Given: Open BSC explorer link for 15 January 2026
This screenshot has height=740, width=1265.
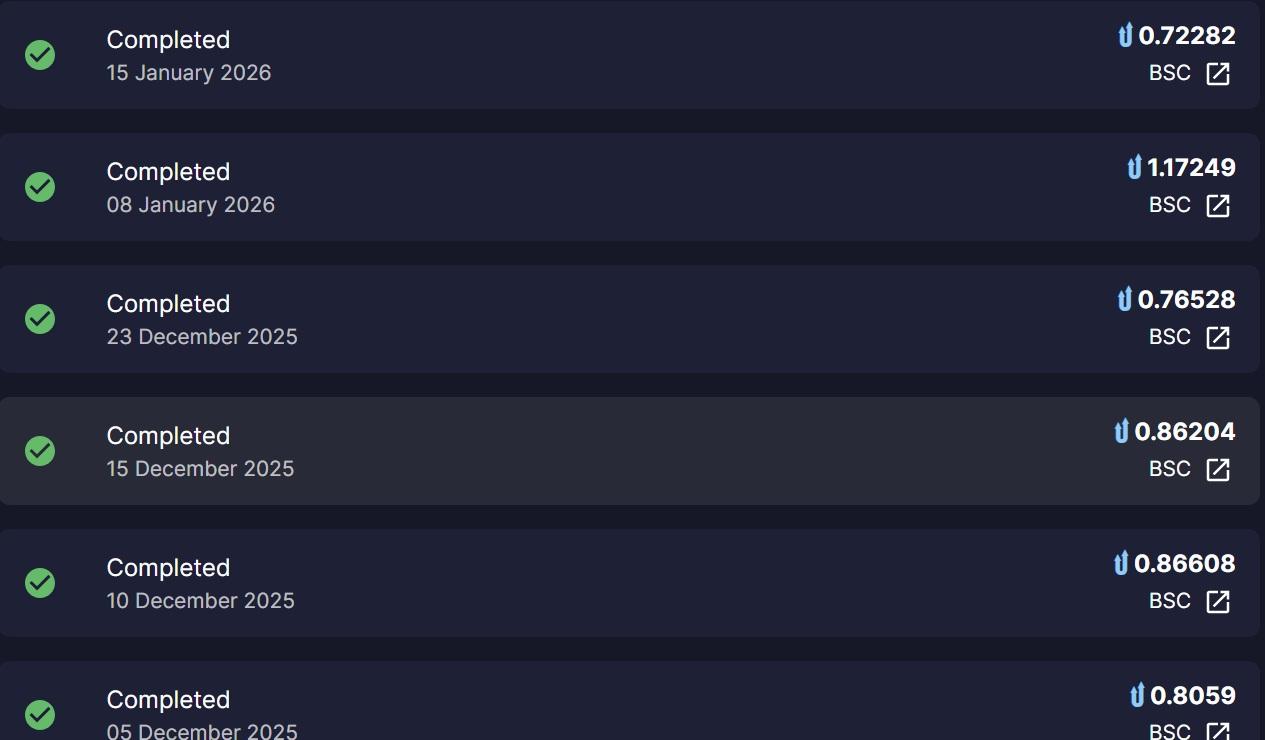Looking at the screenshot, I should pos(1218,74).
